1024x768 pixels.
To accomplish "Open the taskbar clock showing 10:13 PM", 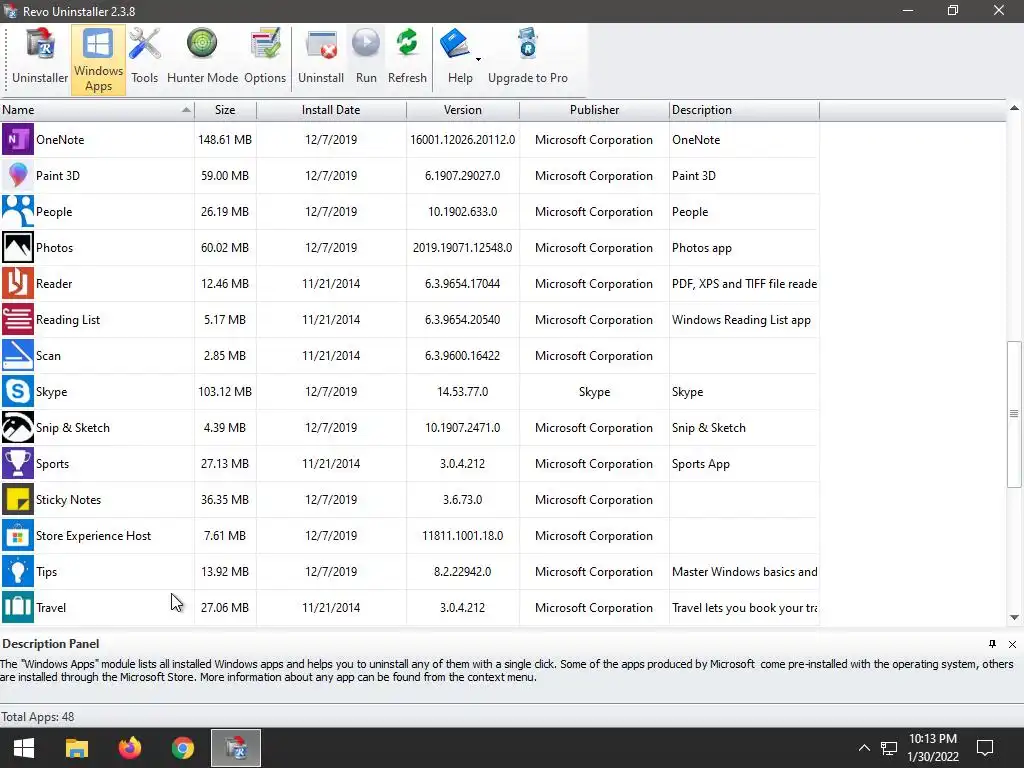I will pos(933,748).
